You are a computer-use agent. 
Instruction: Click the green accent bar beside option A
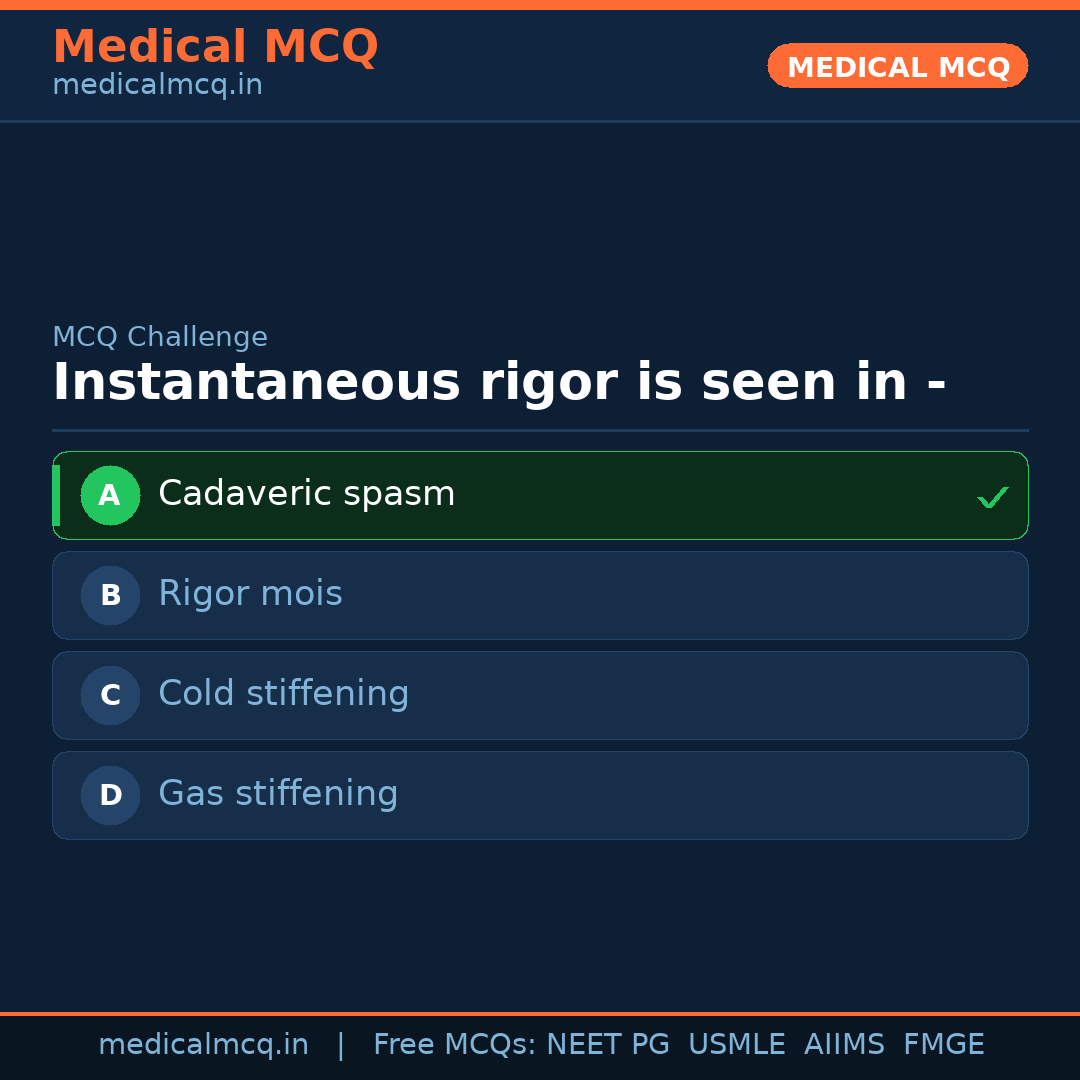tap(57, 495)
